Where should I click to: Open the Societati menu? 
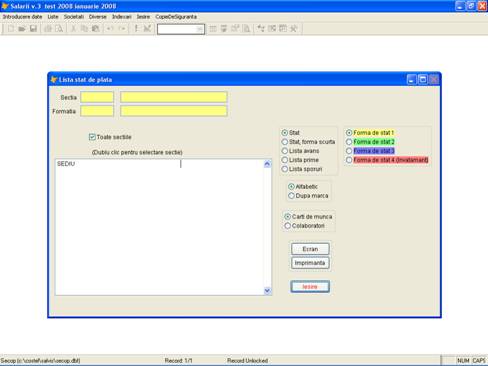pyautogui.click(x=74, y=17)
